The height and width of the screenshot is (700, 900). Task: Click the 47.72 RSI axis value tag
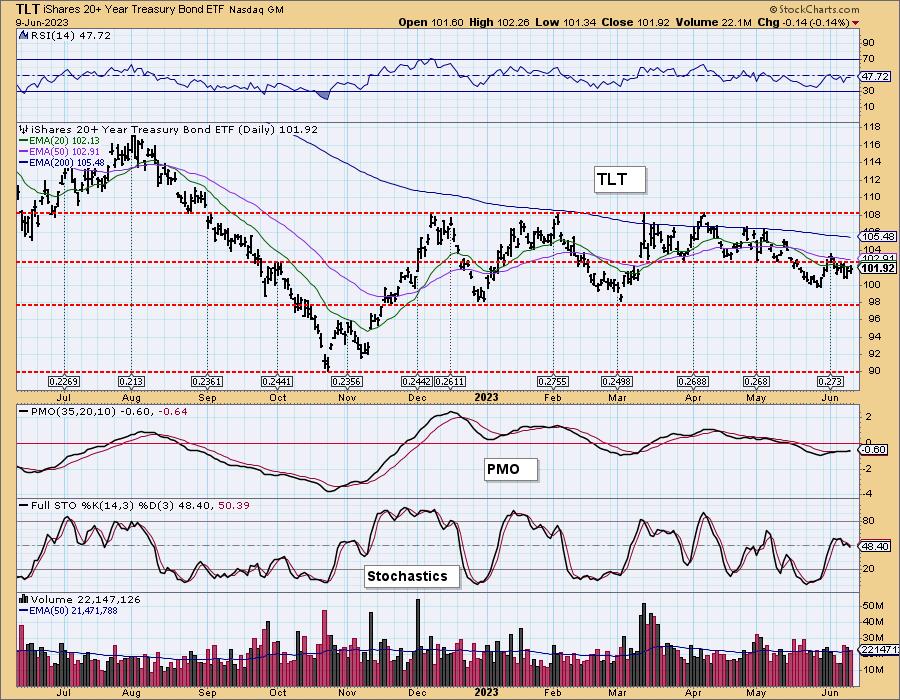[875, 76]
